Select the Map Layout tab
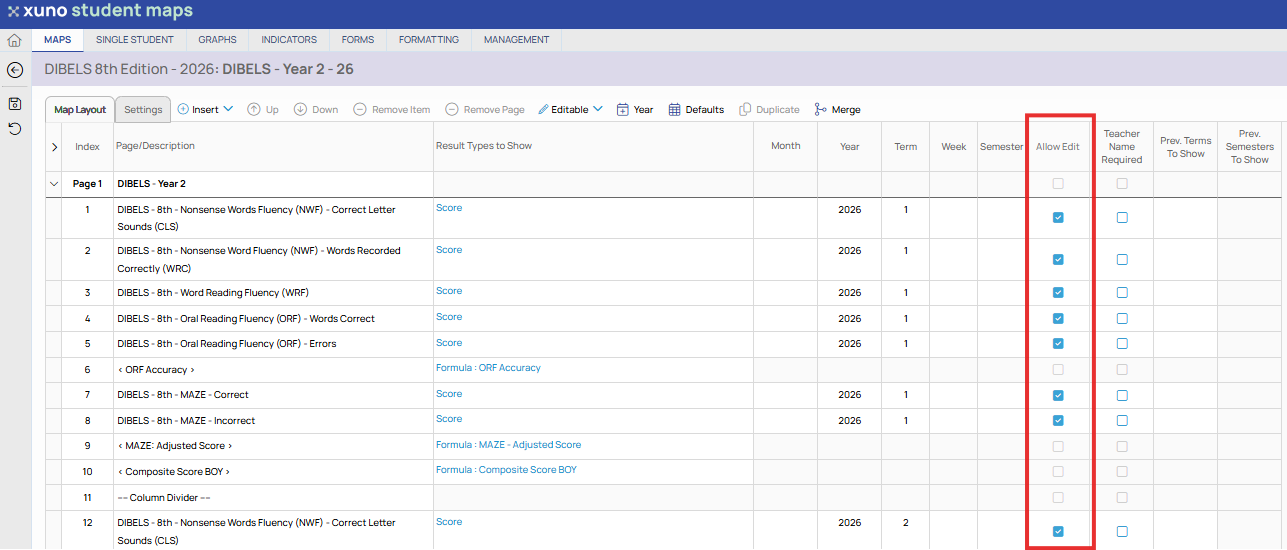The height and width of the screenshot is (550, 1287). pyautogui.click(x=80, y=110)
